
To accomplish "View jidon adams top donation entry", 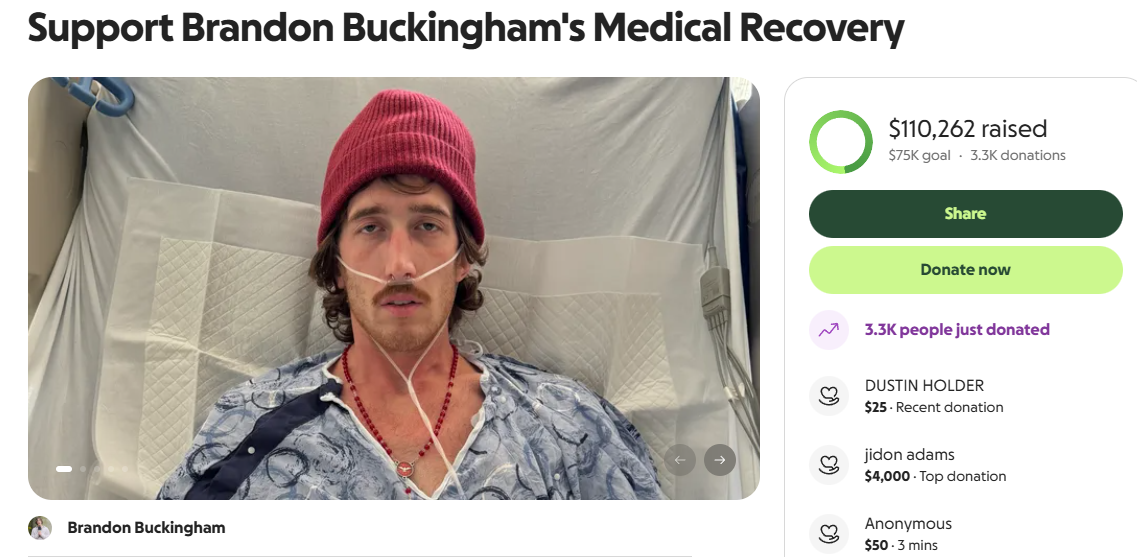I will tap(935, 465).
